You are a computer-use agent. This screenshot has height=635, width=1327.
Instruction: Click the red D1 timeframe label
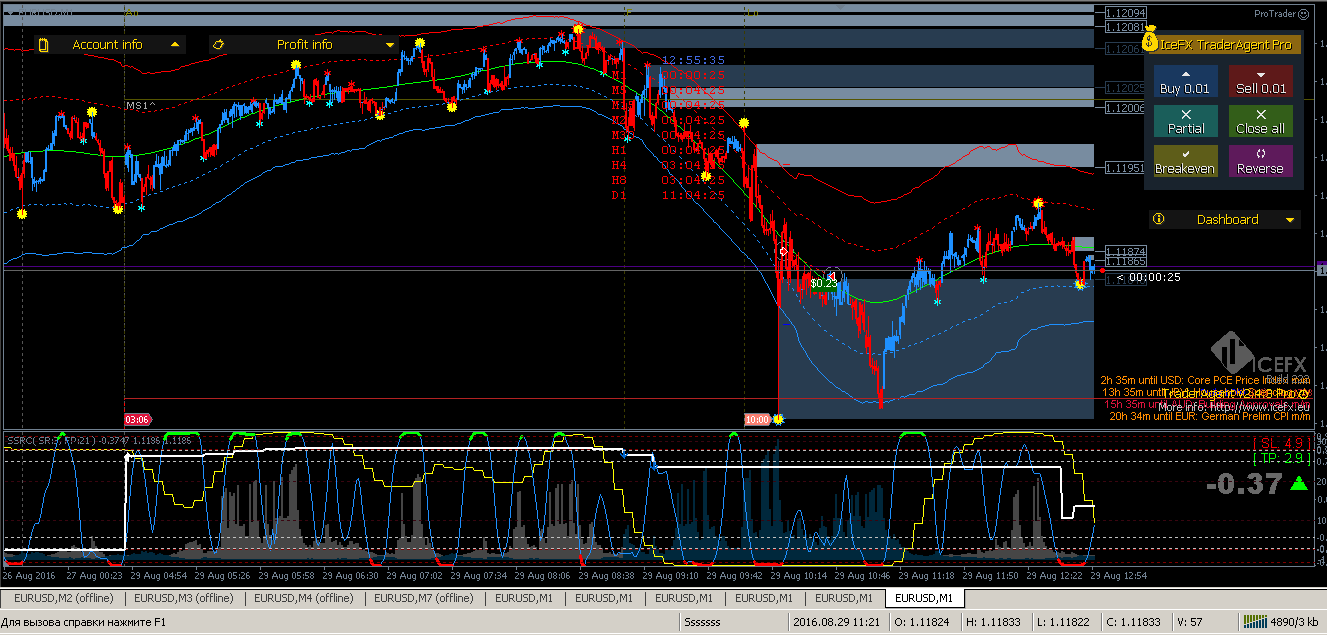coord(619,195)
